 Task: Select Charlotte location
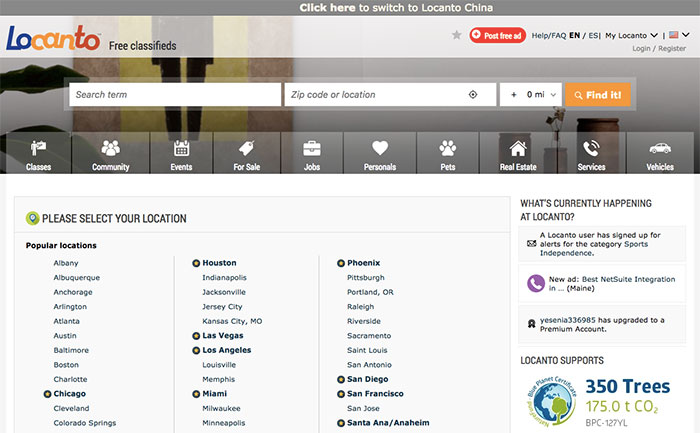[x=70, y=379]
